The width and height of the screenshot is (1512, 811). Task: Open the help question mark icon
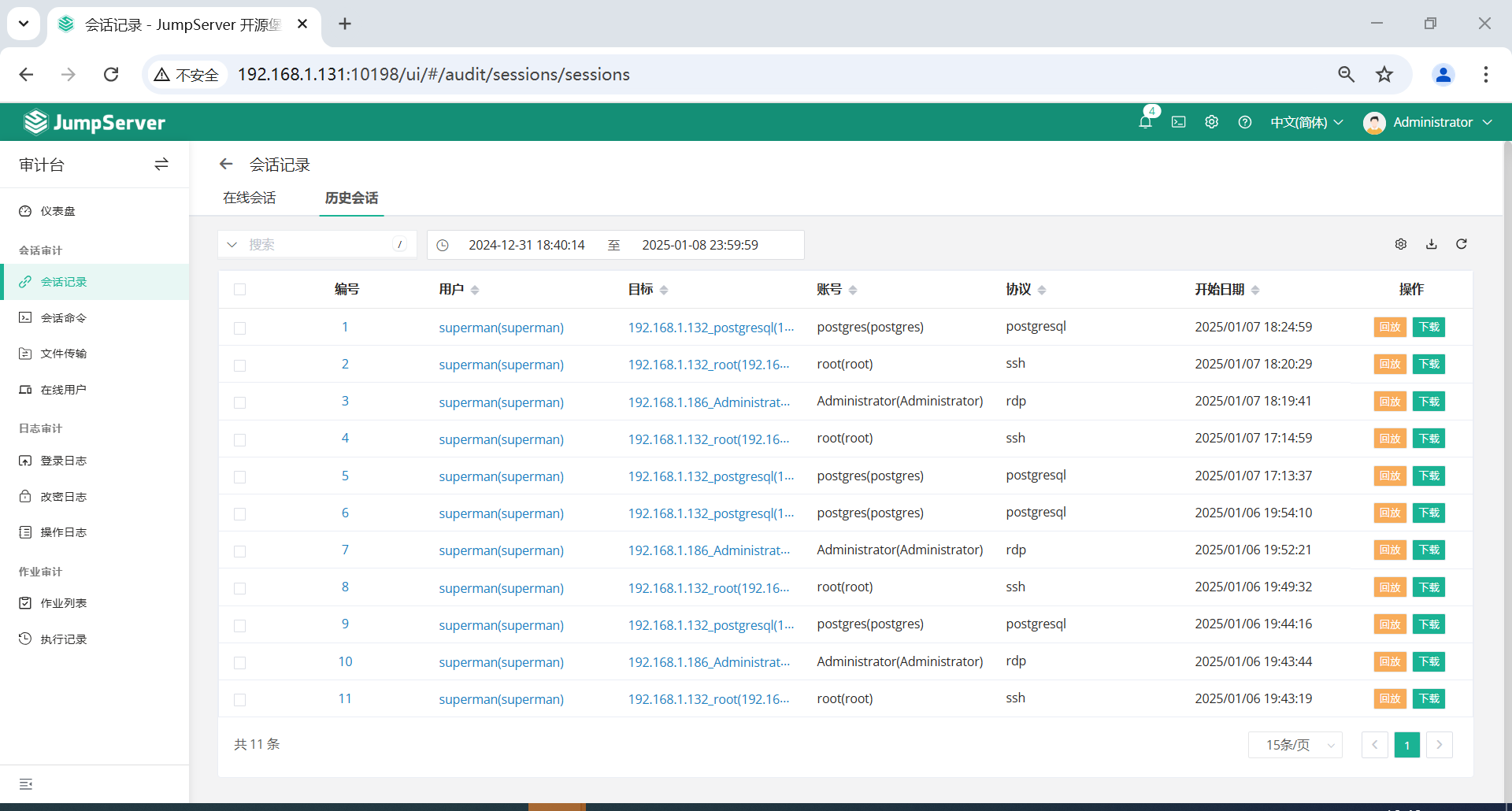(x=1244, y=122)
